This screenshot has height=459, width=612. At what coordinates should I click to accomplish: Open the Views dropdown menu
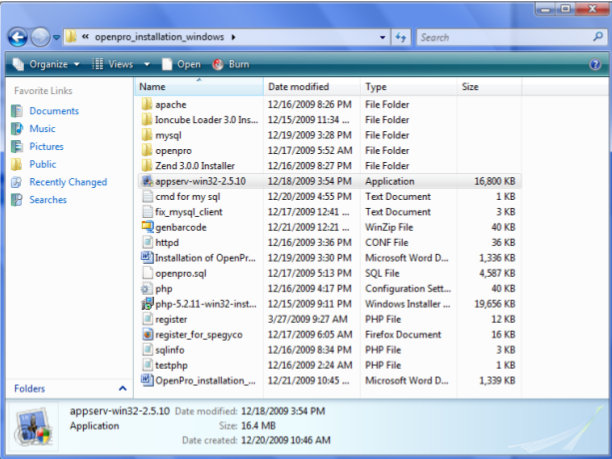(x=118, y=64)
